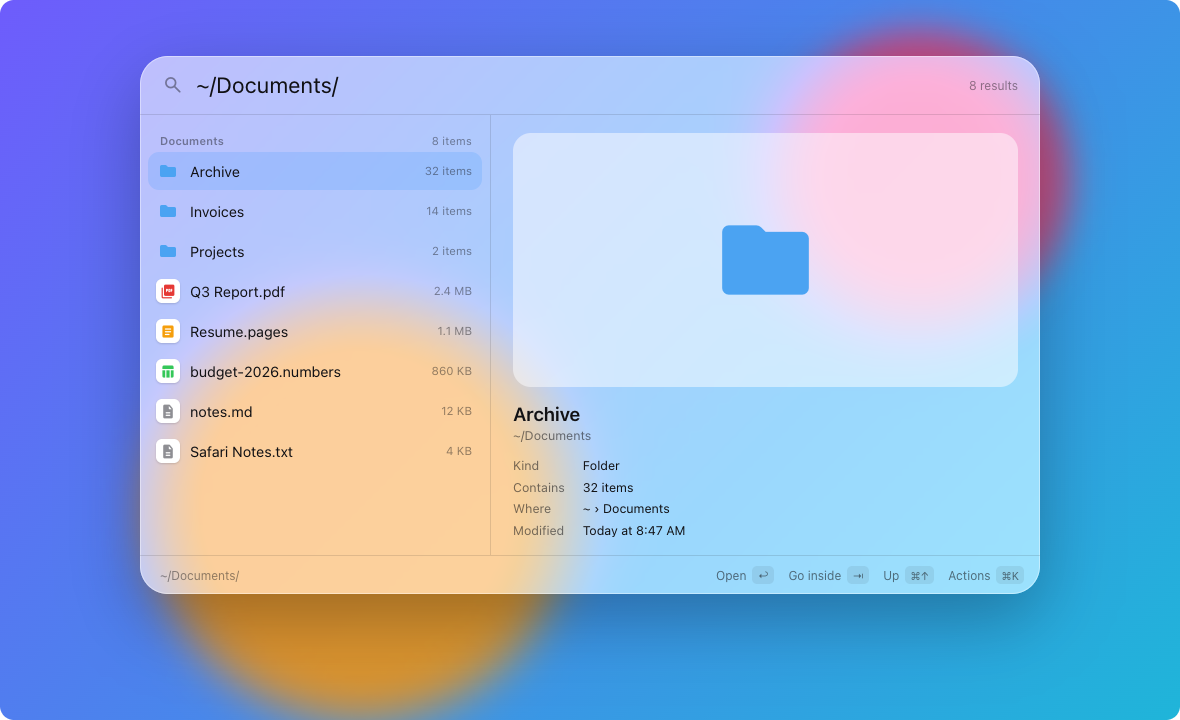Screen dimensions: 1180x720
Task: Click the 'Kind' metadata label
Action: (525, 466)
